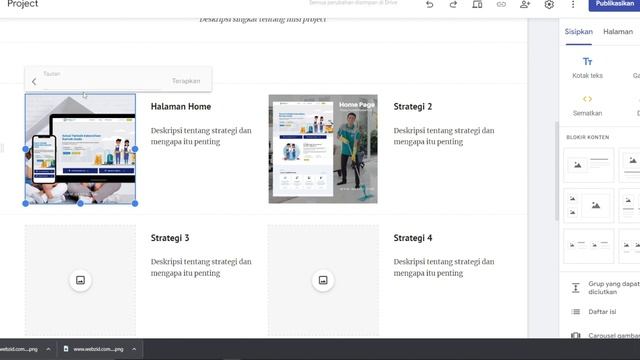This screenshot has height=360, width=640.
Task: Expand options for www.webzid.com png download
Action: 134,349
